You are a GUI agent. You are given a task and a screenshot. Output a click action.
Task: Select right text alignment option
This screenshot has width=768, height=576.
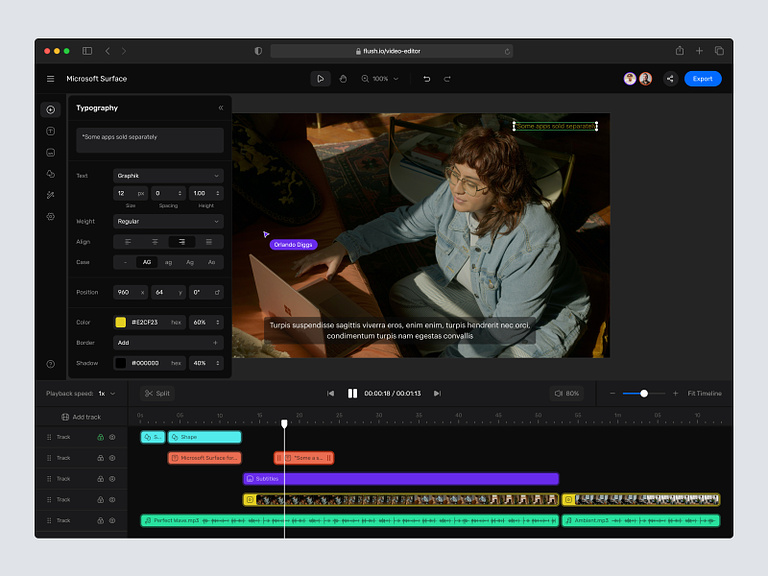(x=182, y=242)
